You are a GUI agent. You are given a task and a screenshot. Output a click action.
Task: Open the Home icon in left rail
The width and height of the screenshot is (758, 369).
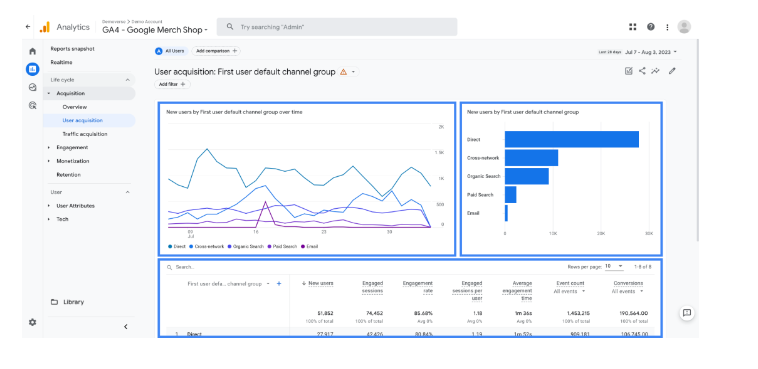click(x=32, y=51)
